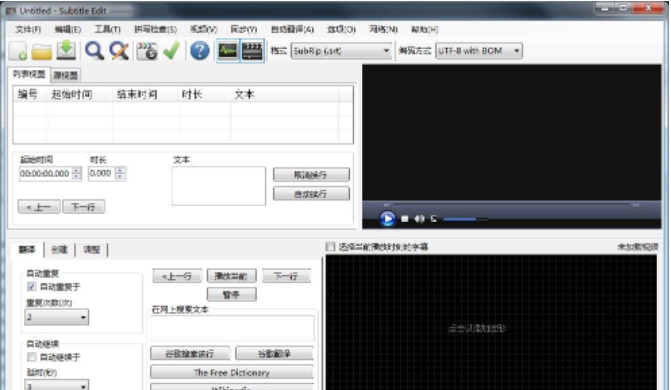Click the waveform area to add waveform
Viewport: 671px width, 390px height.
(x=491, y=323)
